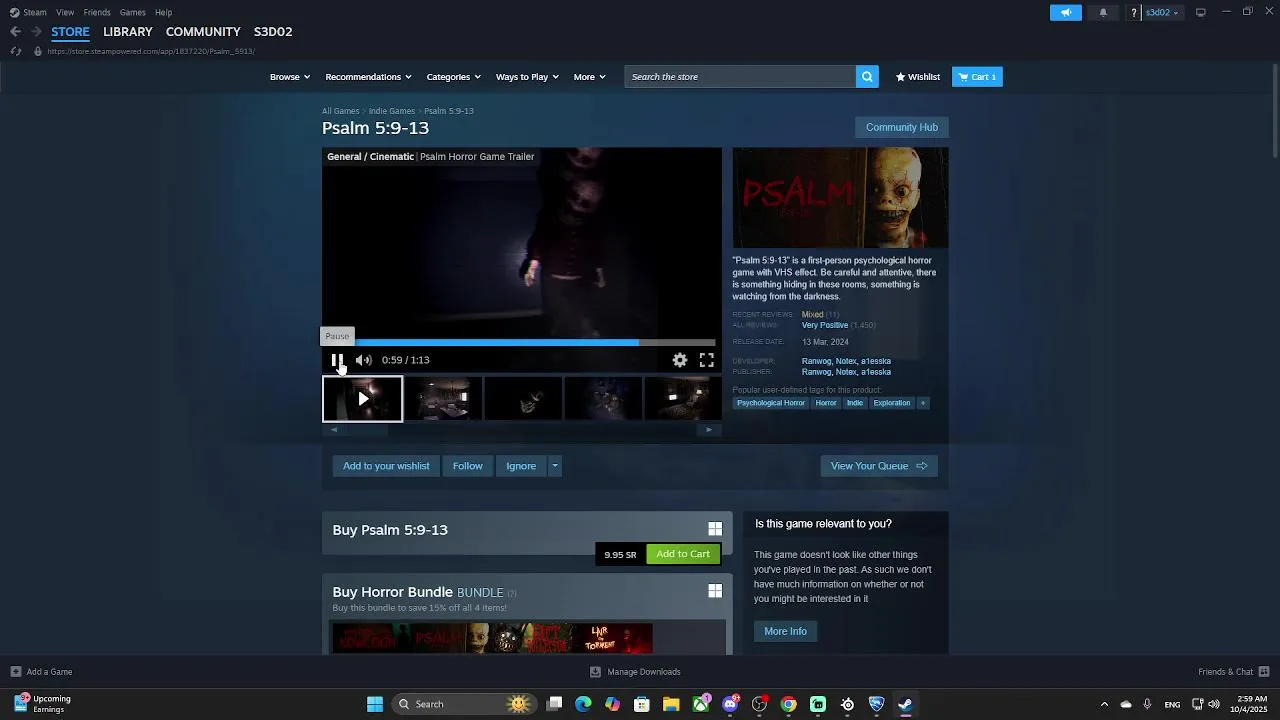The width and height of the screenshot is (1280, 720).
Task: Open Windows Start menu
Action: pos(375,704)
